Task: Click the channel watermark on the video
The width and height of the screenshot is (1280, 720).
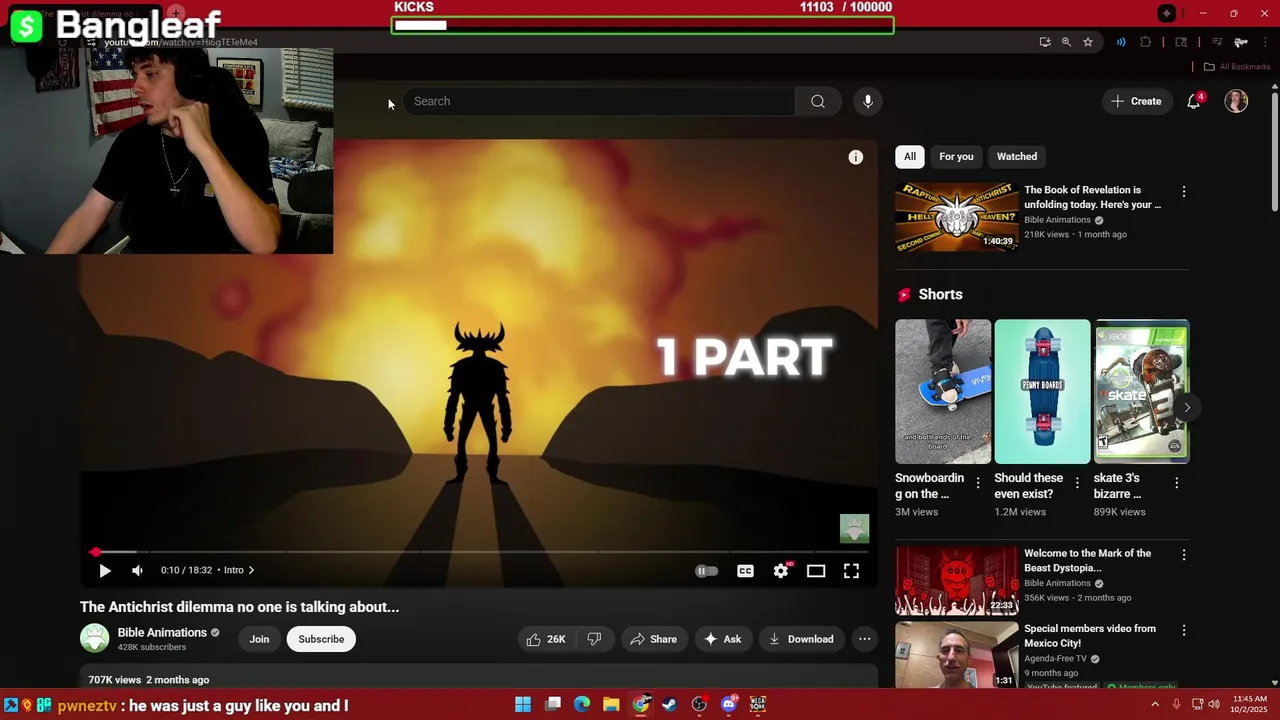Action: (854, 528)
